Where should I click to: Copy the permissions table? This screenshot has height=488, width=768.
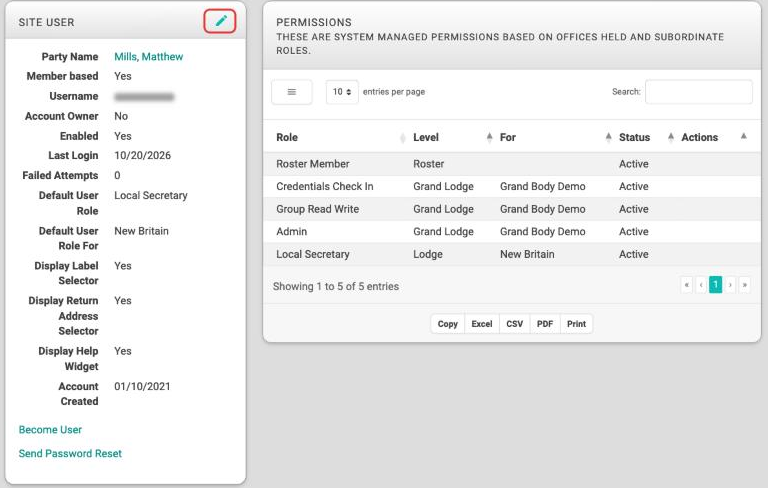tap(448, 324)
